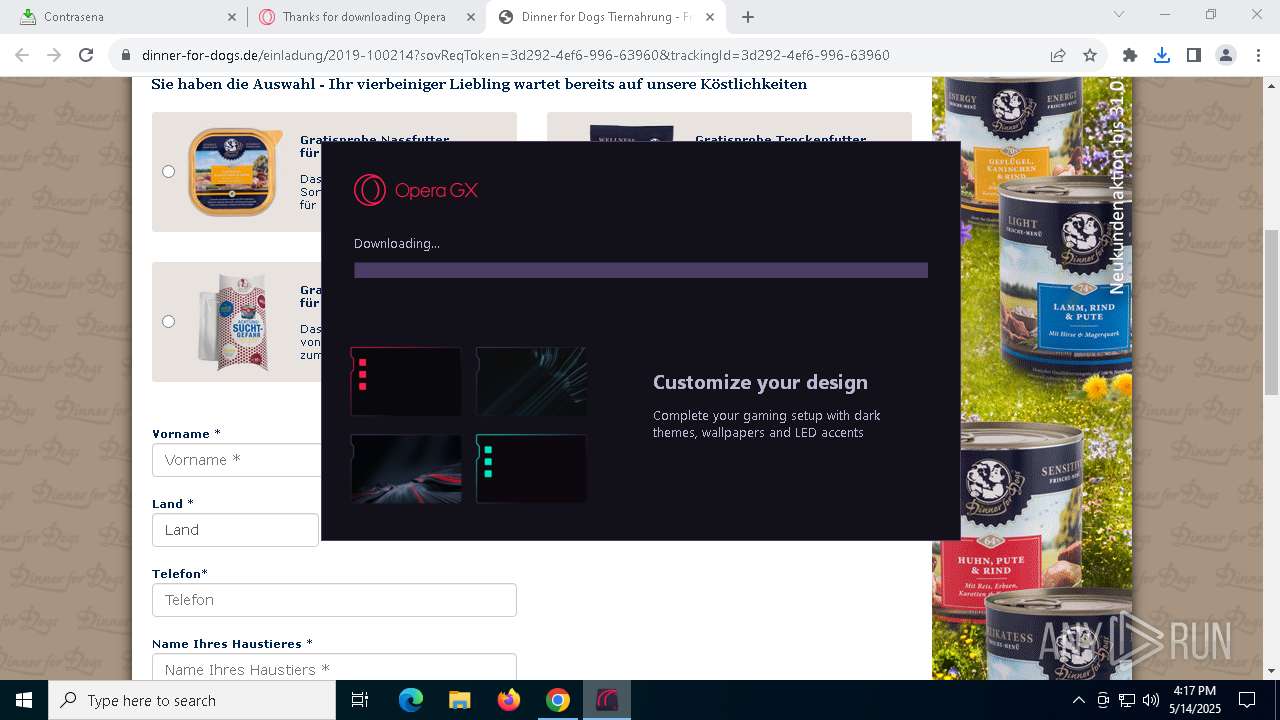
Task: Click the Customize your design heading
Action: tap(760, 382)
